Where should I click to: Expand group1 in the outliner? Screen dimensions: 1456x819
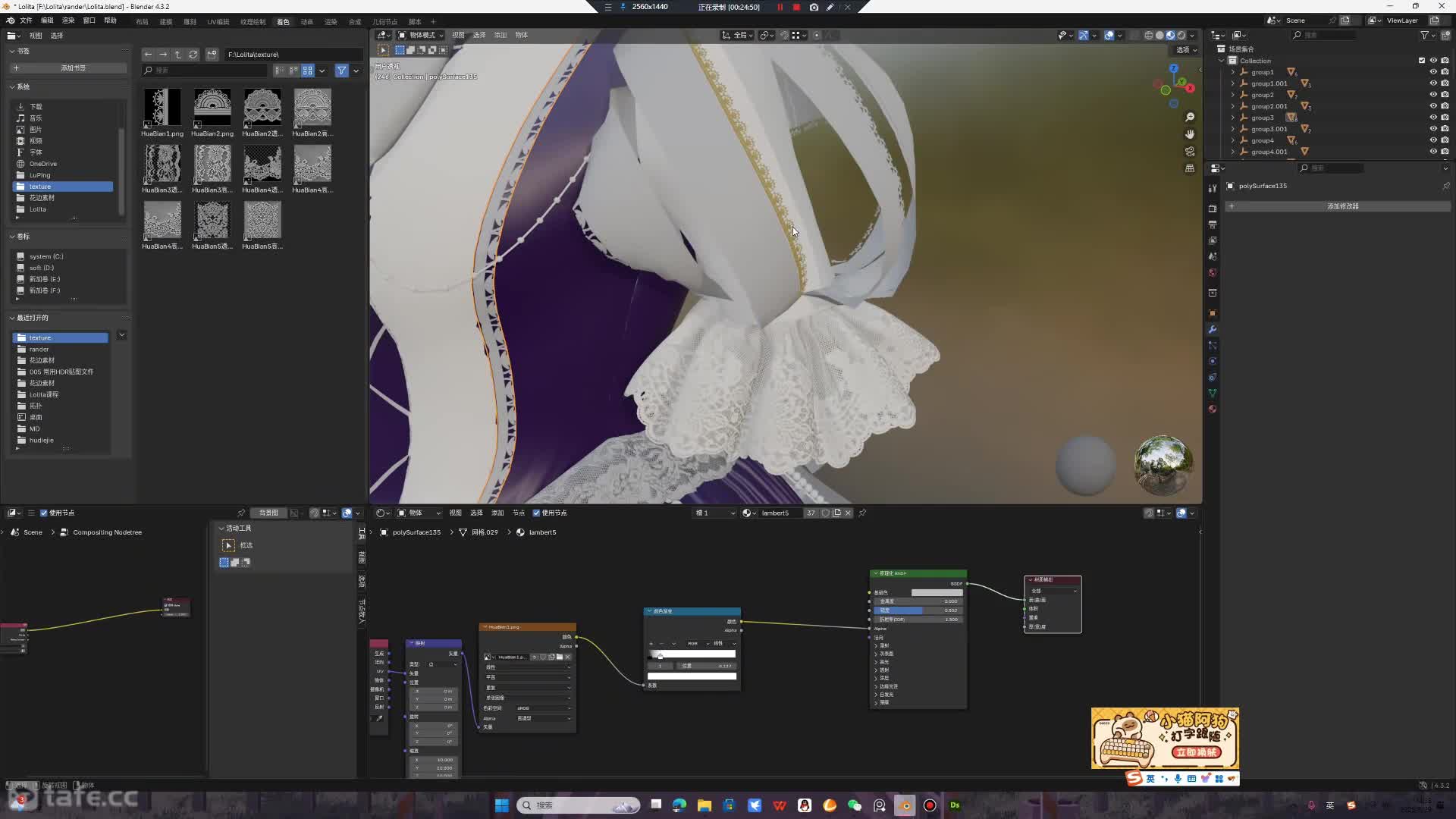1233,73
